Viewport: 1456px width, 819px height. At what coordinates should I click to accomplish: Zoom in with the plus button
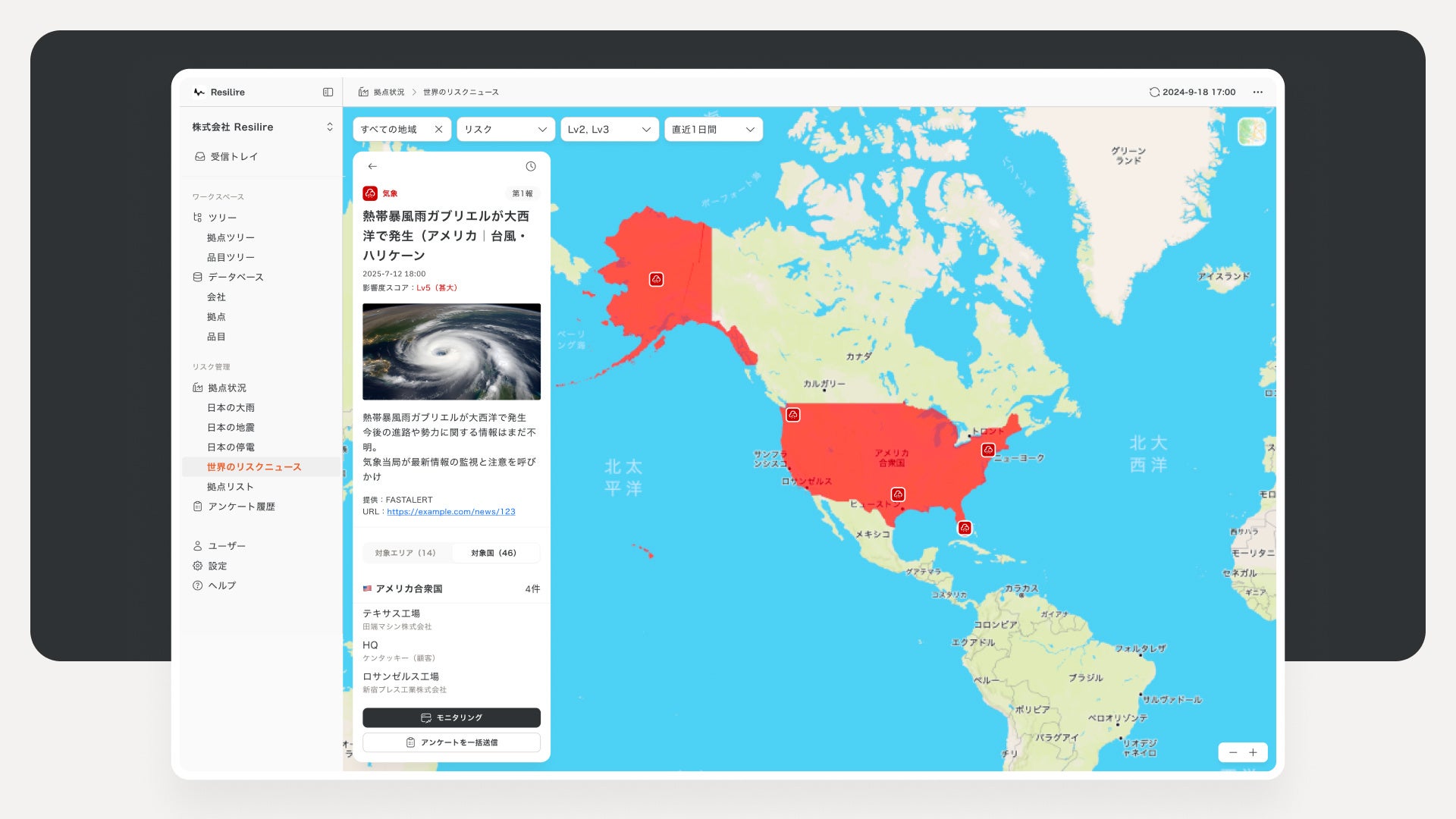pos(1253,752)
